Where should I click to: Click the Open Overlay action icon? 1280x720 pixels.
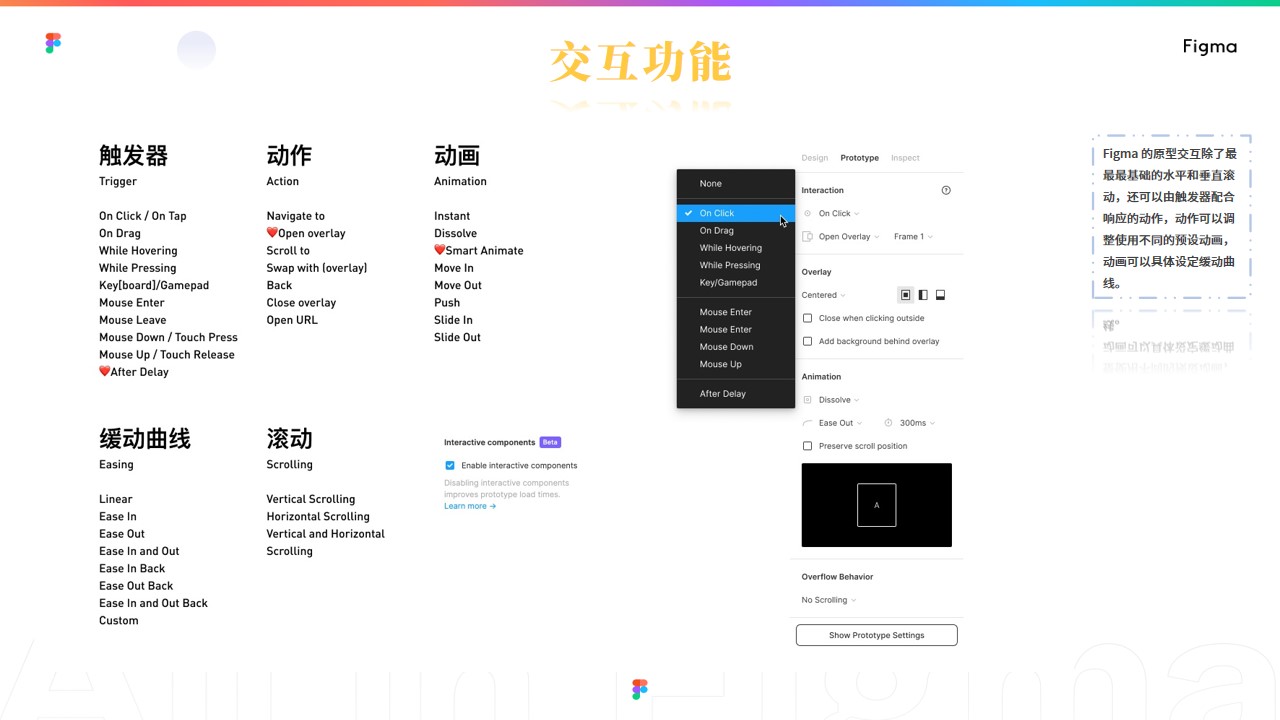tap(808, 237)
